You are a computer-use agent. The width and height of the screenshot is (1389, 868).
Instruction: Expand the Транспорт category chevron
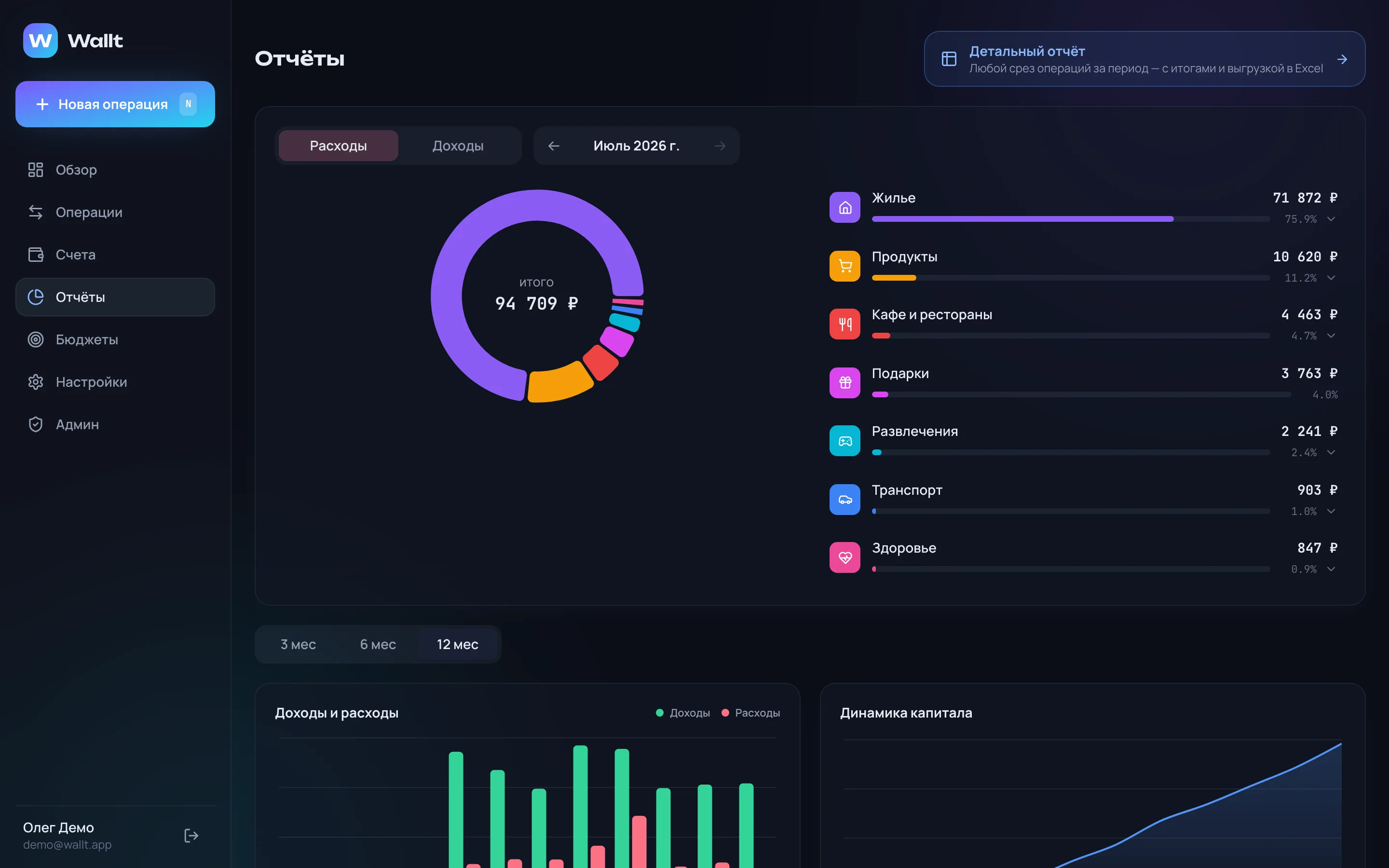click(1331, 511)
